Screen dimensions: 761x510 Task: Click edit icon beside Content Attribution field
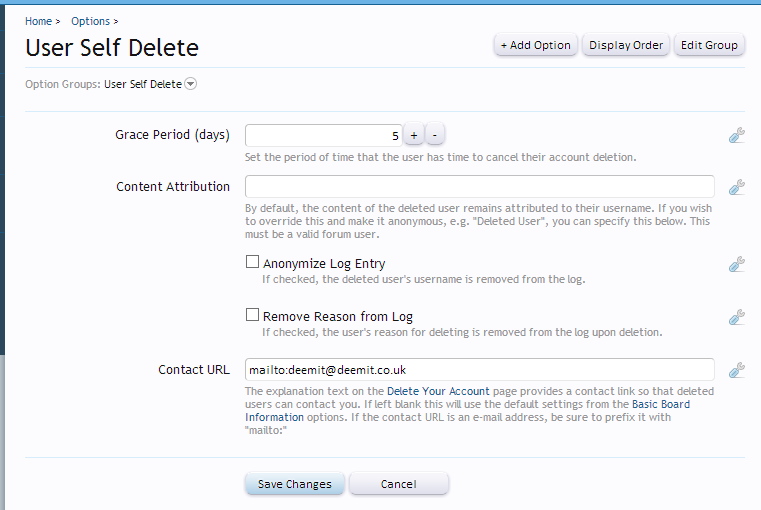pos(736,187)
